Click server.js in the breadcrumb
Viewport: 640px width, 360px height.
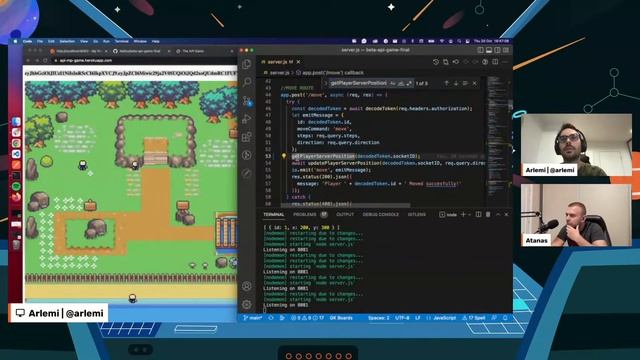coord(279,73)
